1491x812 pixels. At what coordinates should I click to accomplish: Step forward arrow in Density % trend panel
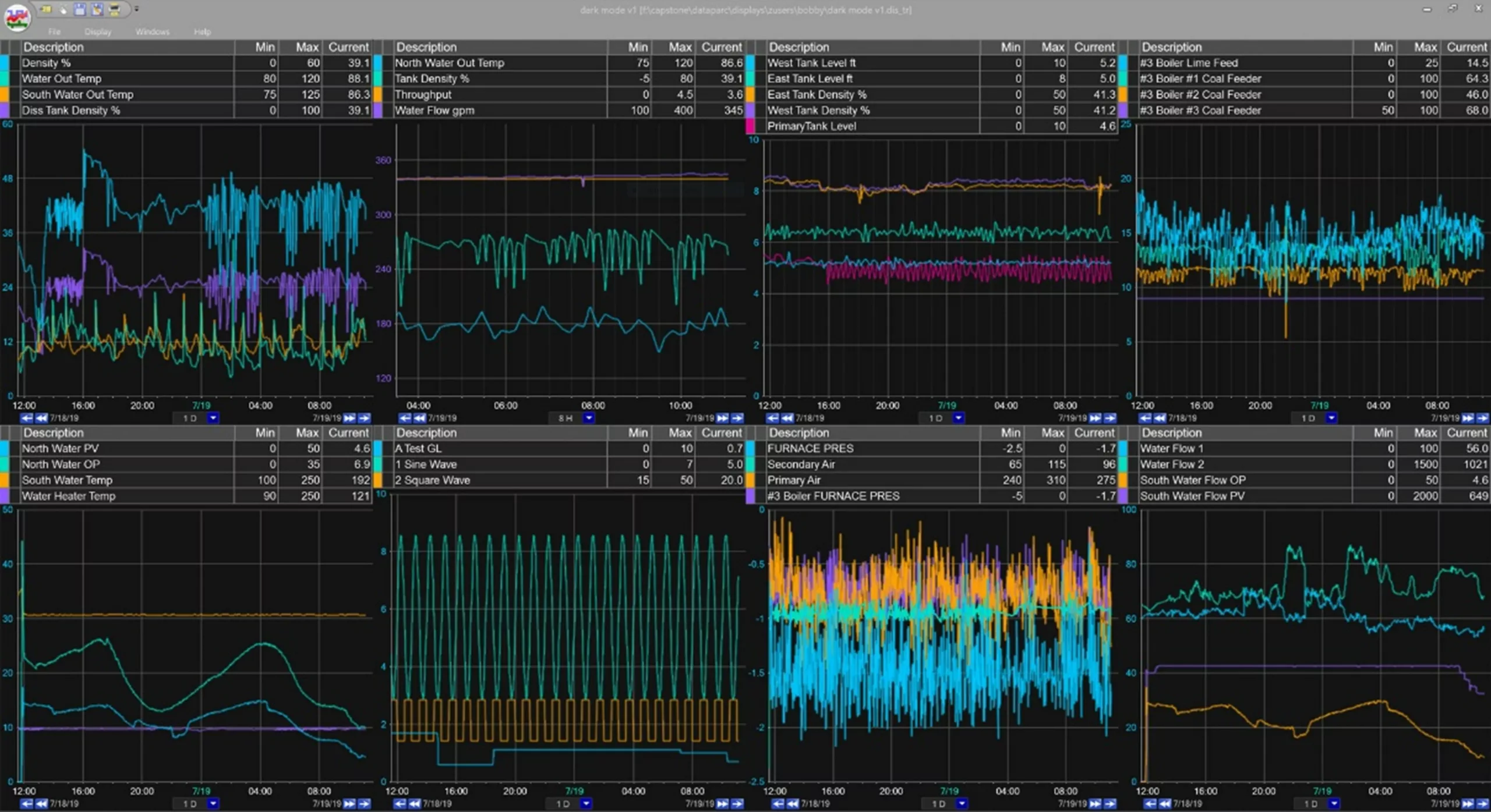[x=365, y=418]
